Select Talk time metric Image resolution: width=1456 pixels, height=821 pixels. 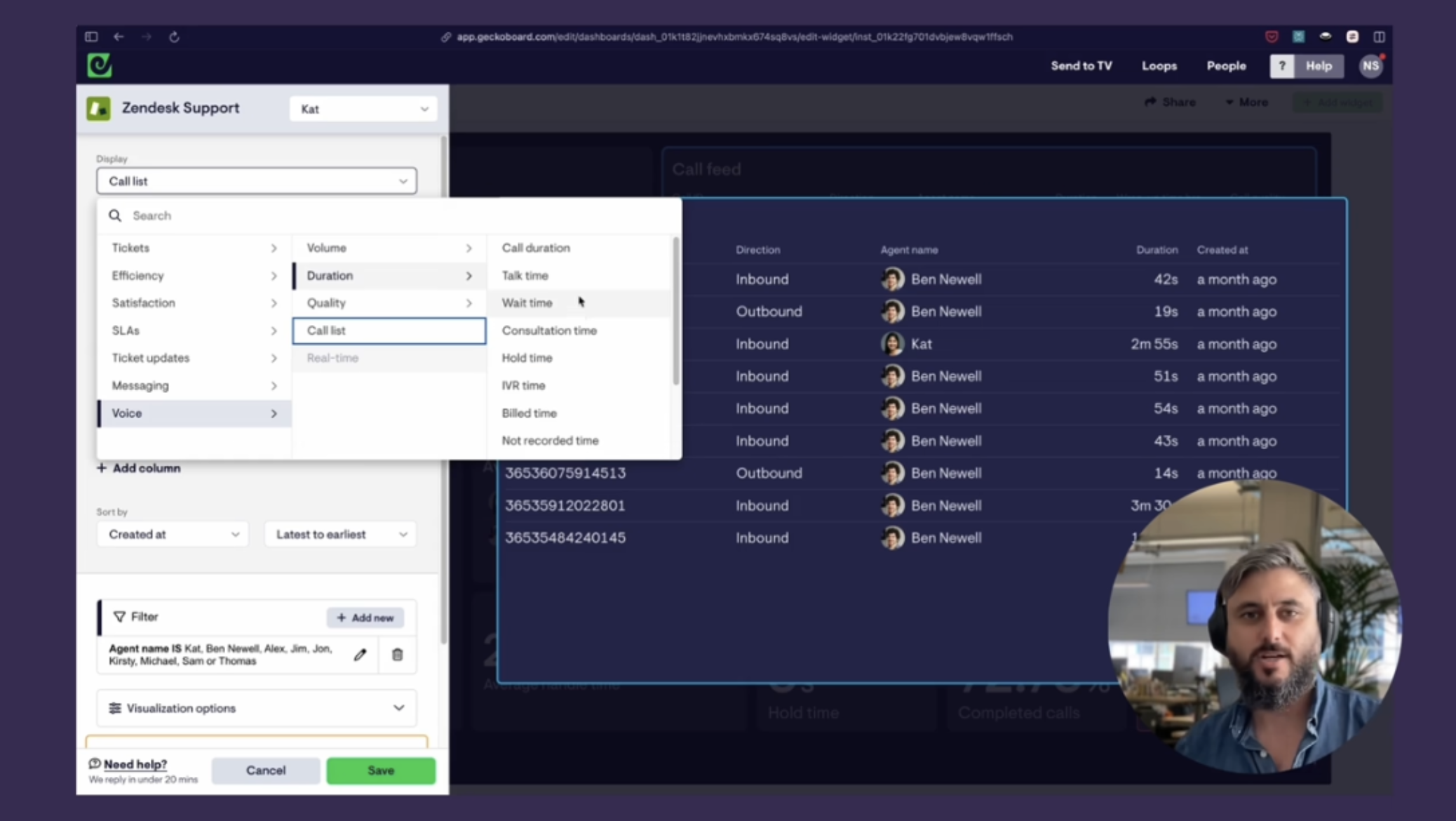[x=579, y=275]
